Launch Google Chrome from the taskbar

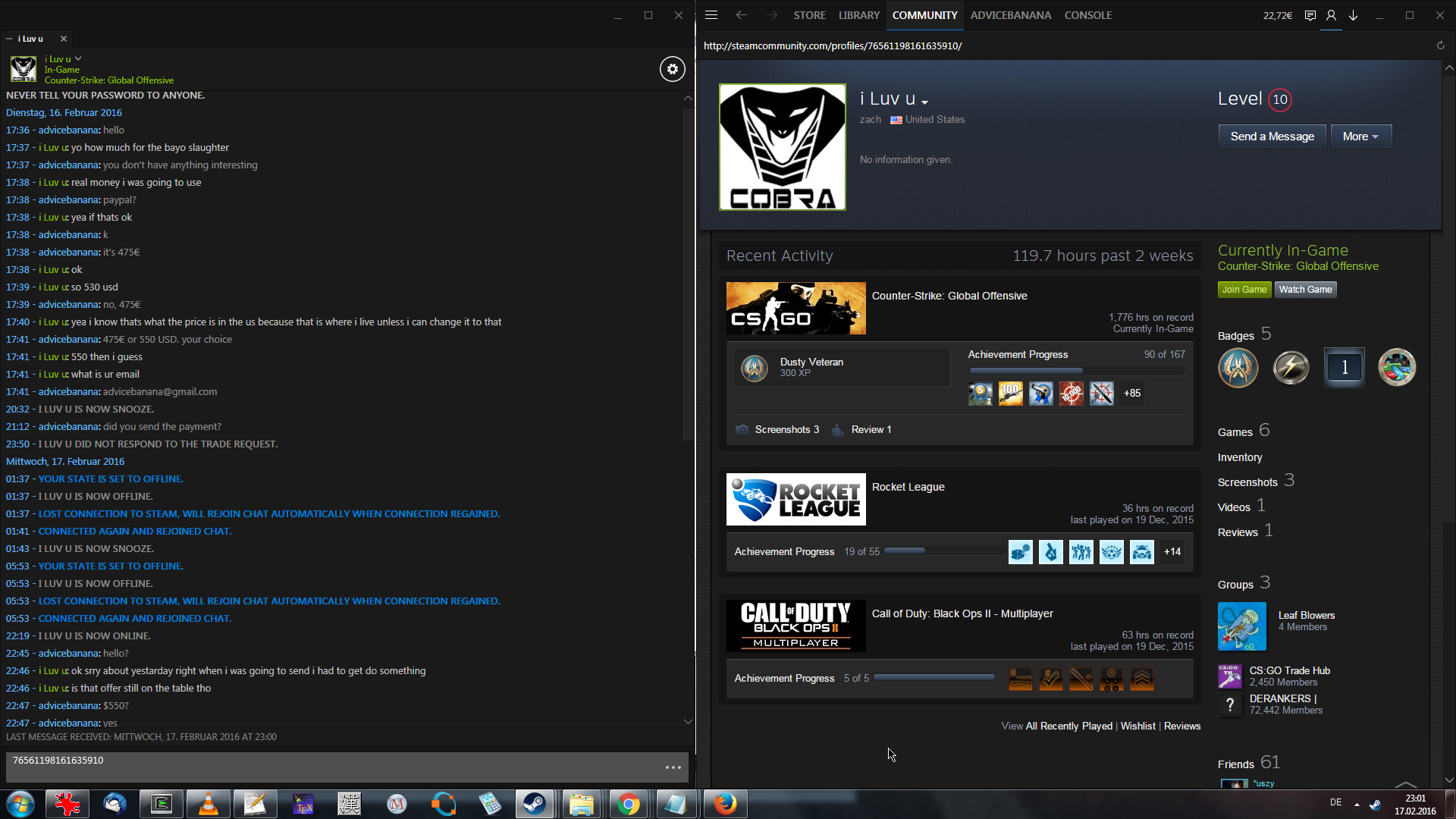[628, 804]
